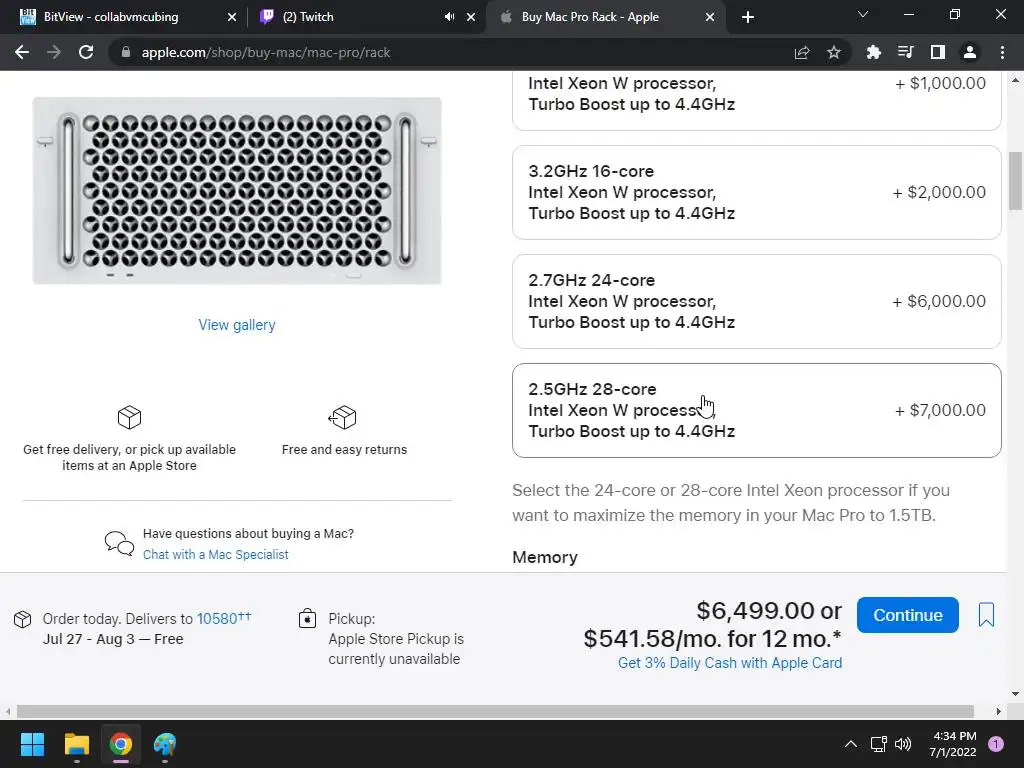Click the Continue button
Viewport: 1024px width, 768px height.
pos(907,615)
